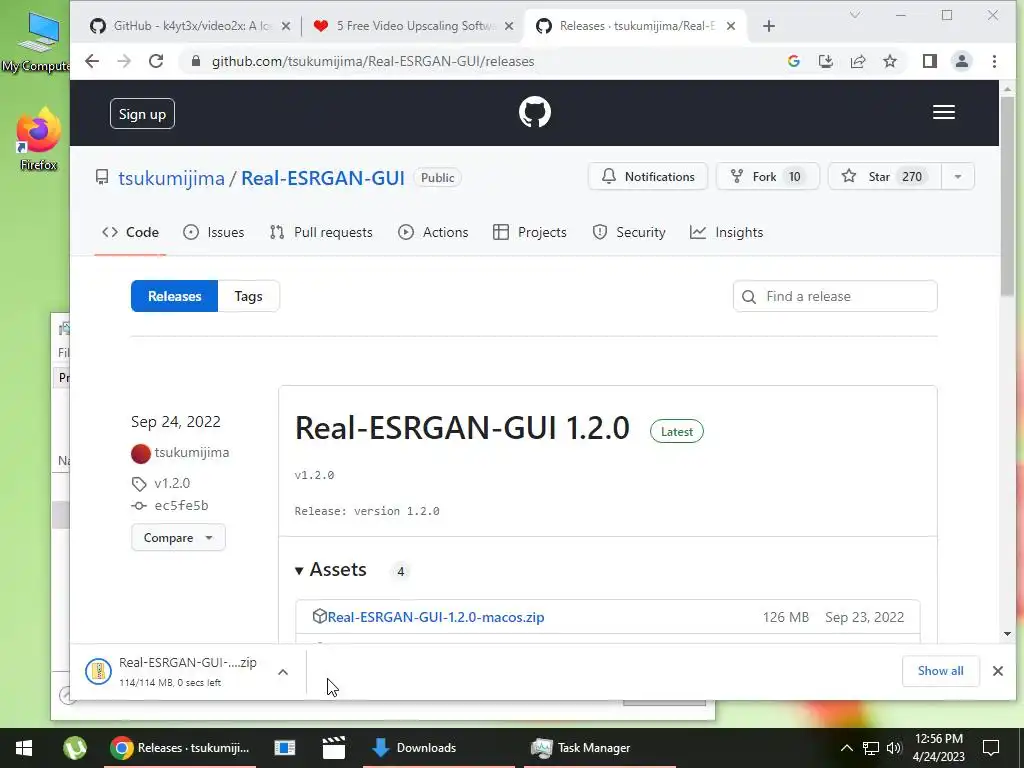
Task: Open the Chrome profile avatar
Action: coord(962,61)
